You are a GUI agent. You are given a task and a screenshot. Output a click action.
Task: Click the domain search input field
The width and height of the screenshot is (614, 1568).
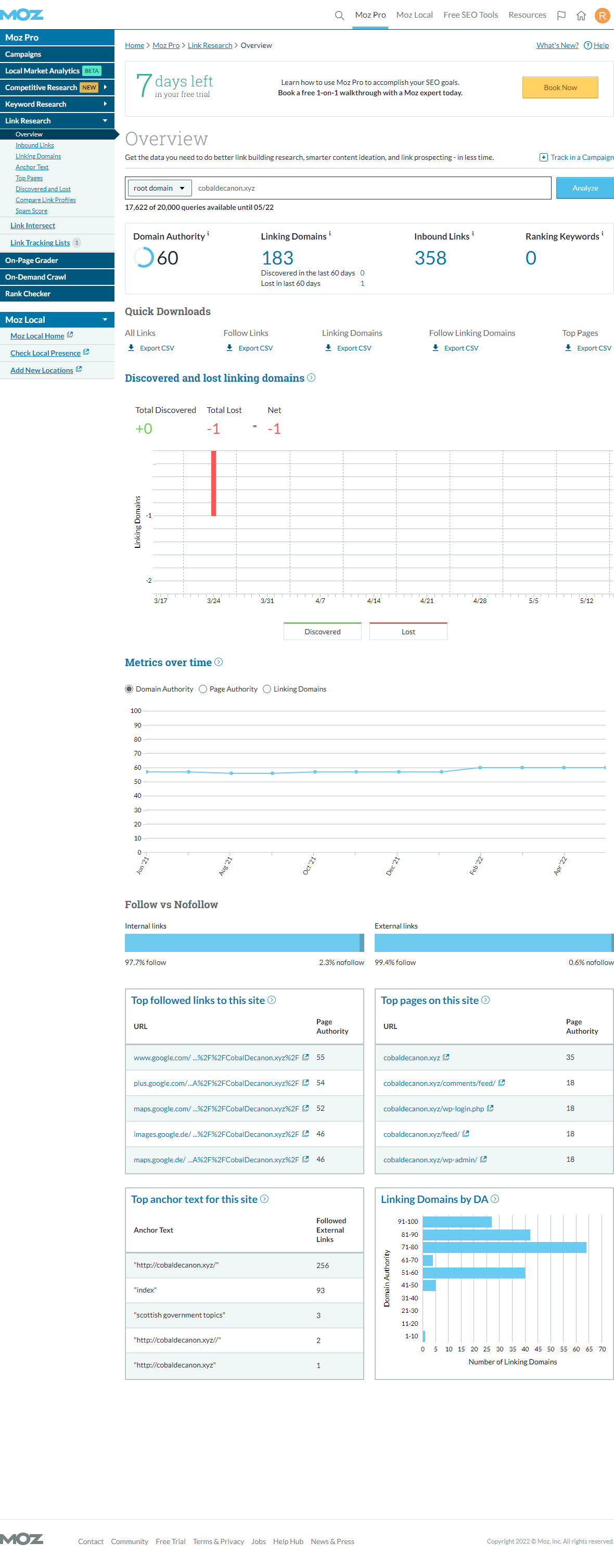click(371, 188)
